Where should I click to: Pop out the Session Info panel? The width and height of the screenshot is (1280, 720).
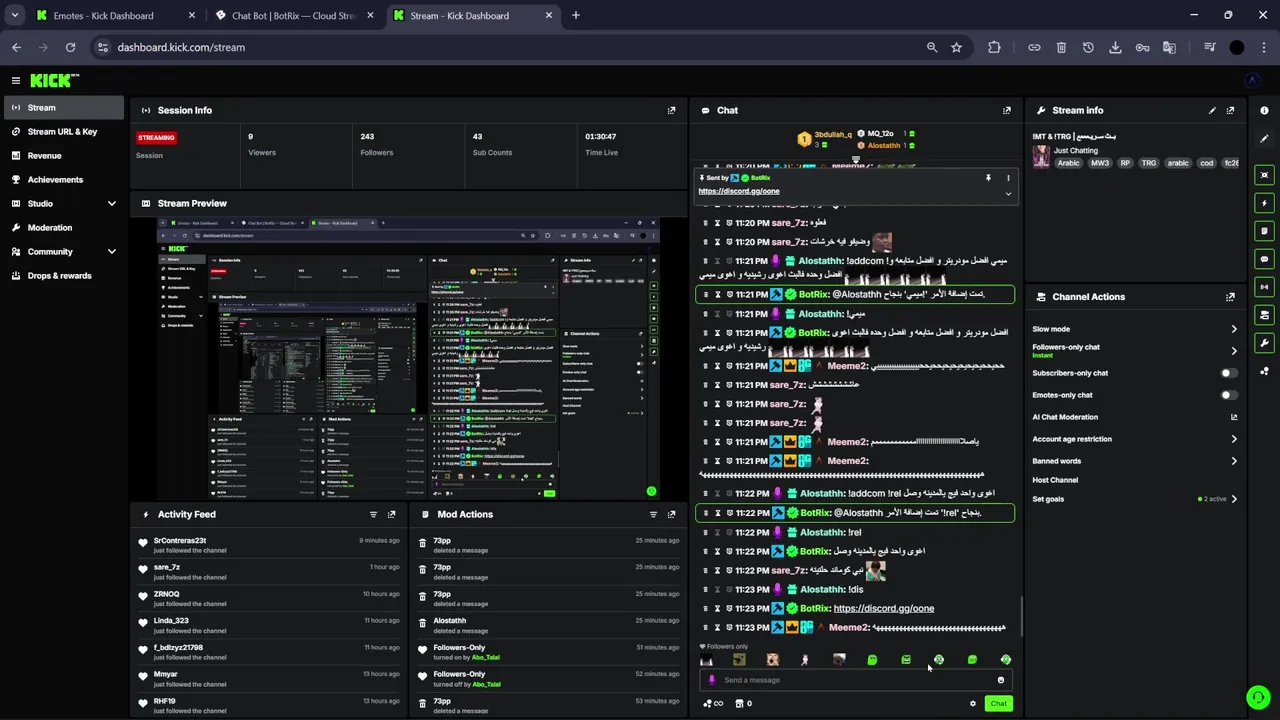point(671,110)
